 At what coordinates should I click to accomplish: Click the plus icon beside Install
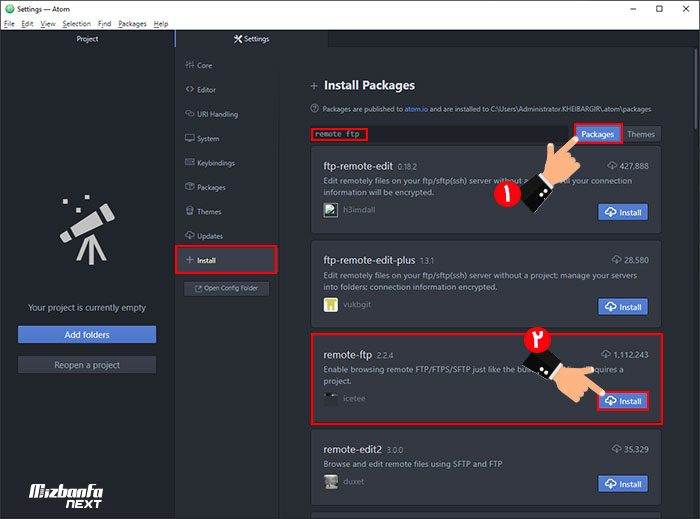point(190,260)
